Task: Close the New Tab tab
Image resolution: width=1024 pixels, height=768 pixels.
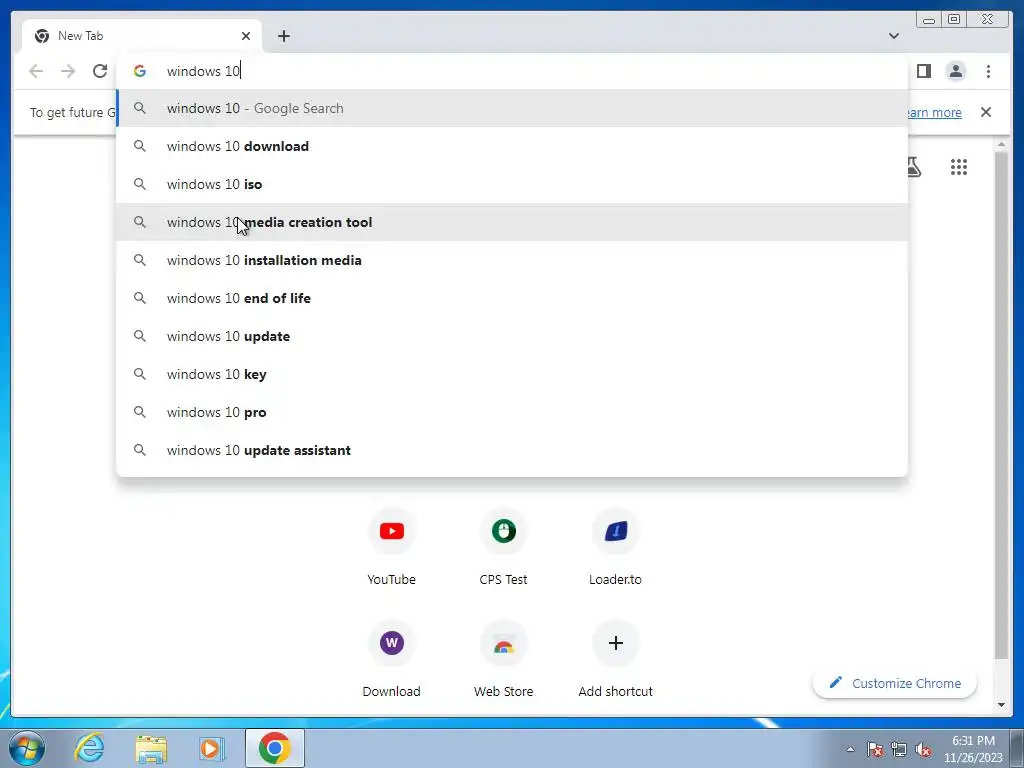Action: coord(246,36)
